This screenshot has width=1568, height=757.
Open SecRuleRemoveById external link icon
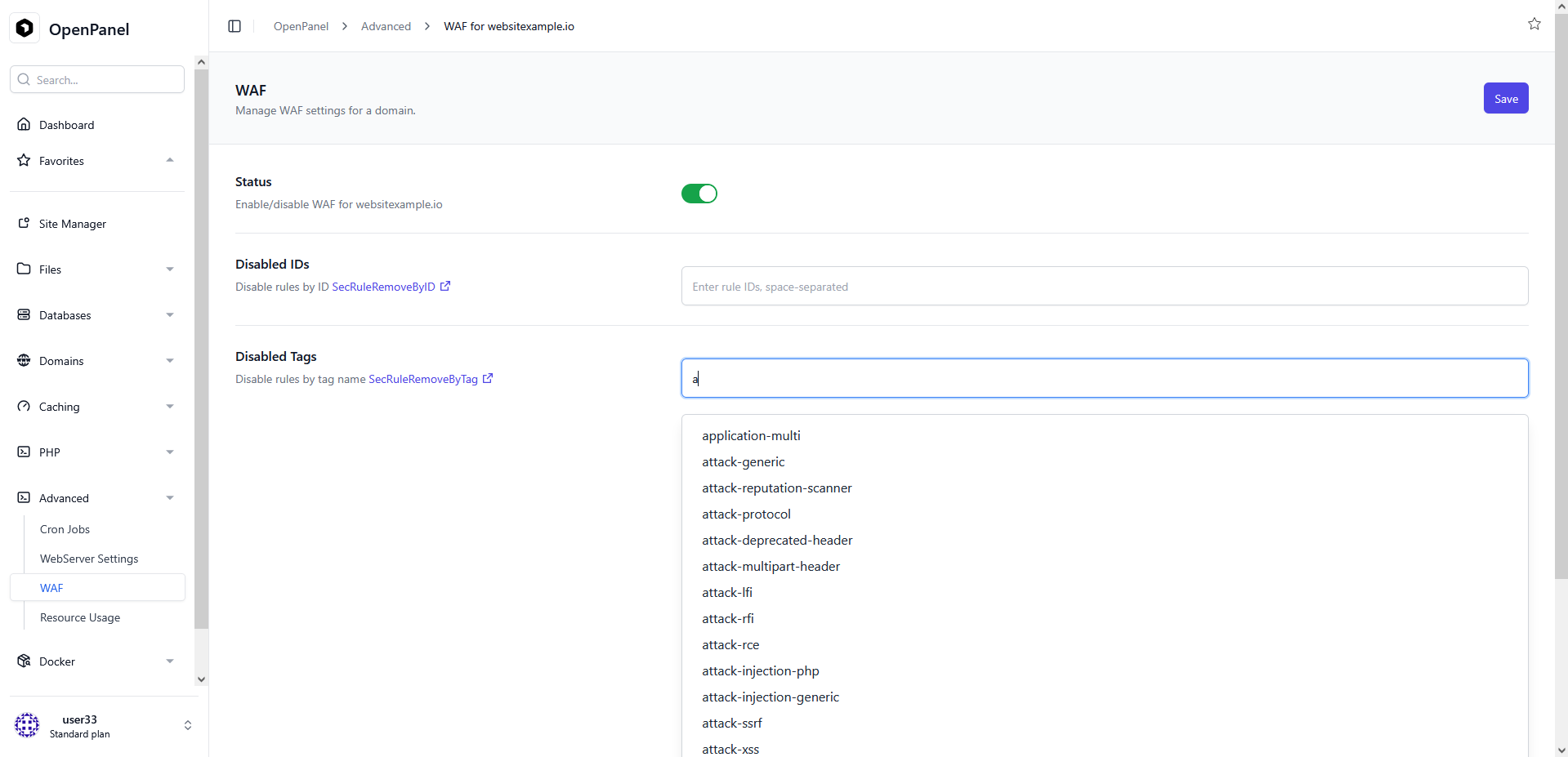(445, 287)
